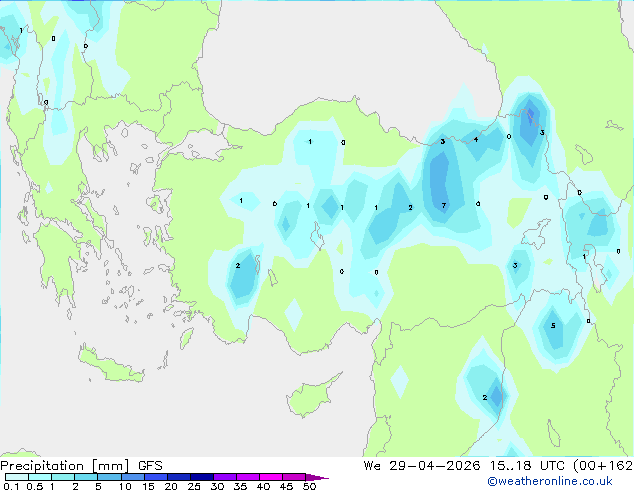Viewport: 634px width, 490px height.
Task: Click the date text '29-04-2026'
Action: click(435, 466)
